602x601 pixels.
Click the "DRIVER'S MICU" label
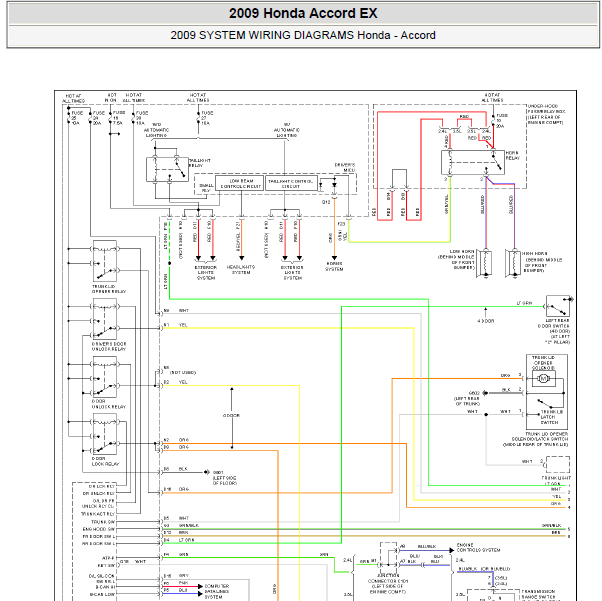coord(345,167)
